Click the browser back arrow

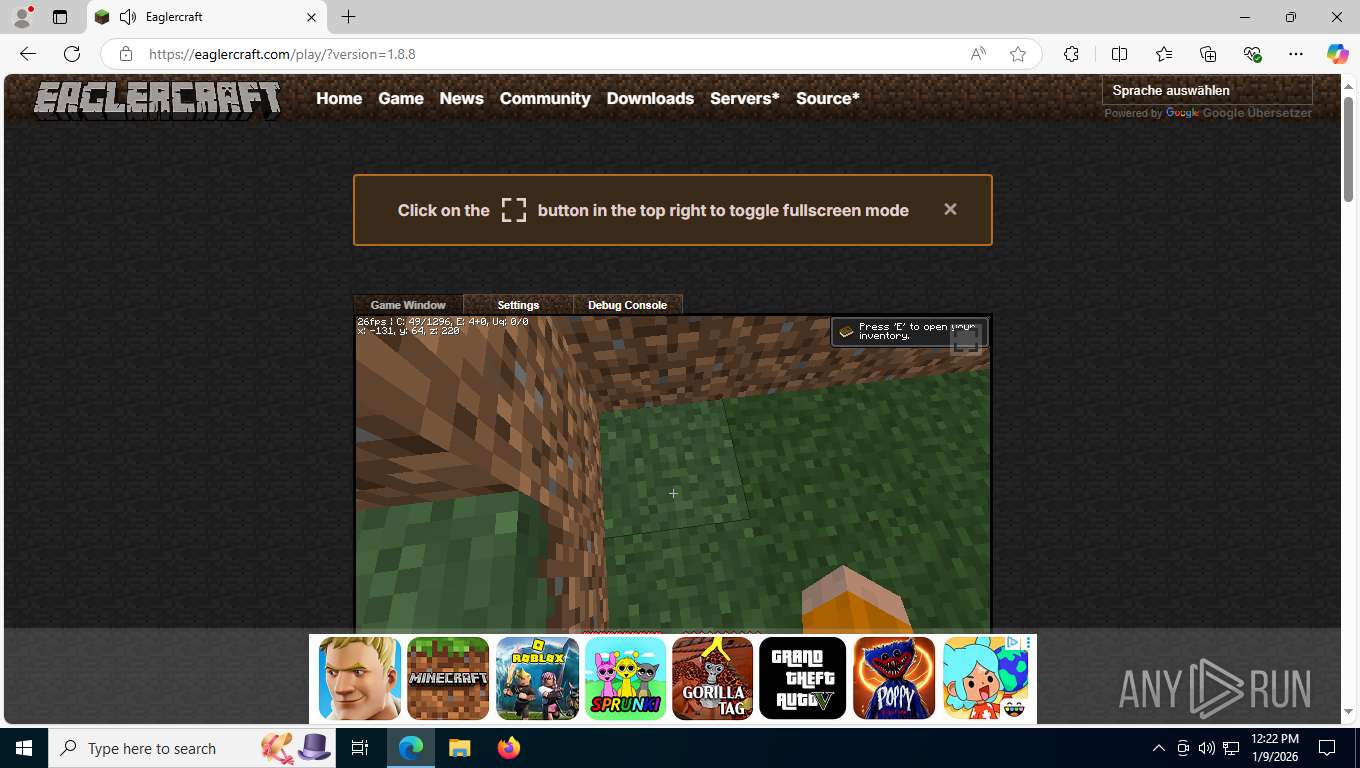pos(28,54)
